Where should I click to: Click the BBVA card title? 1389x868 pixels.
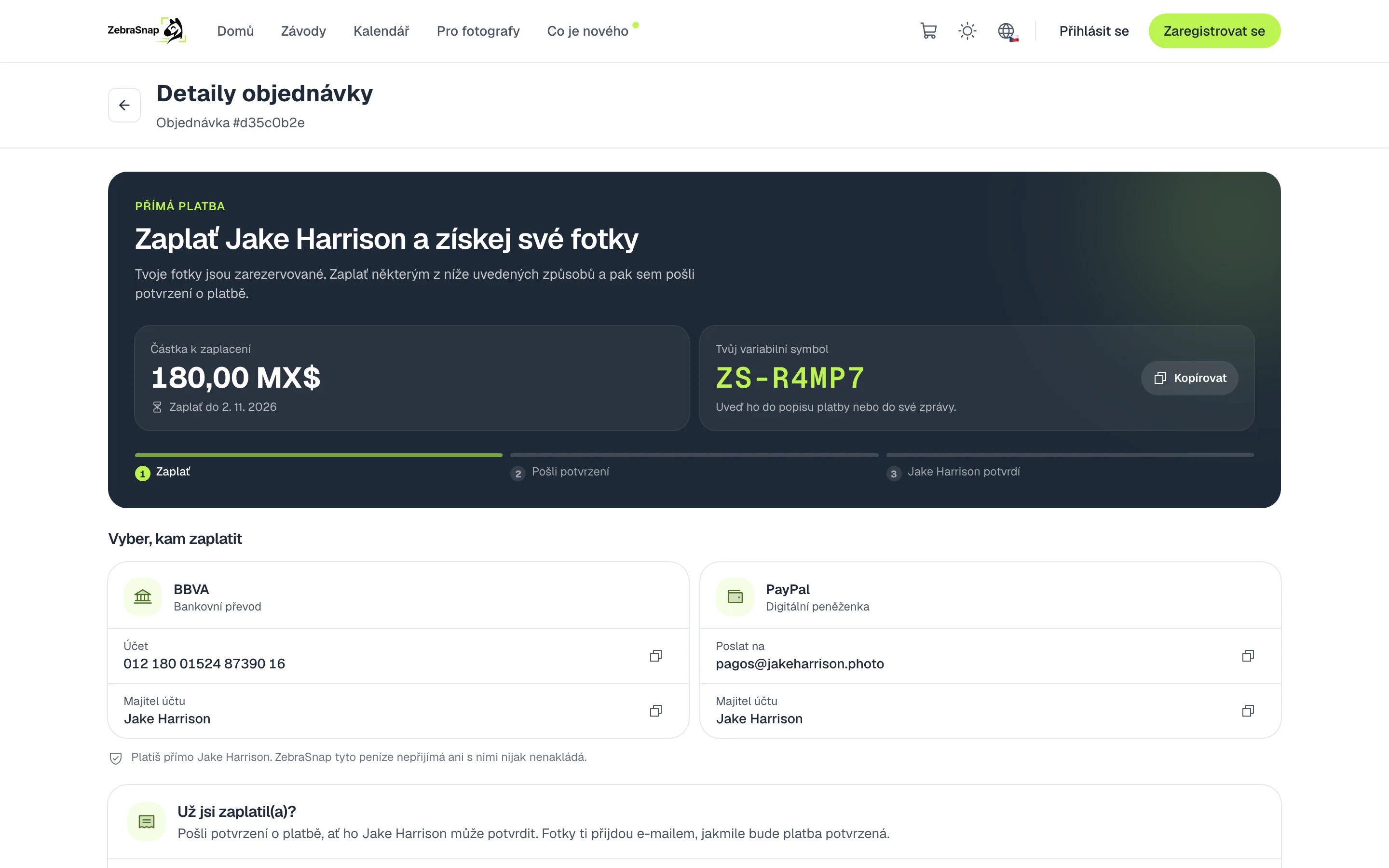click(191, 590)
